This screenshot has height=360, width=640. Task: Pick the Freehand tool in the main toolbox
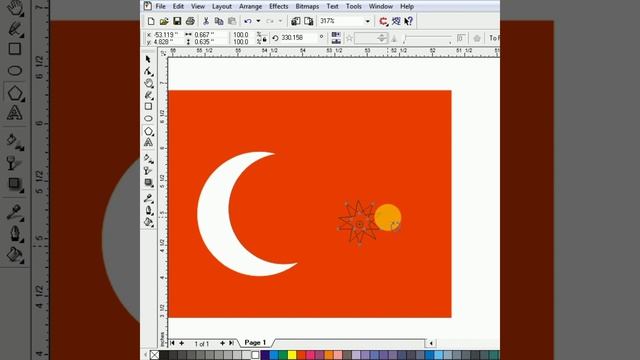coord(148,95)
